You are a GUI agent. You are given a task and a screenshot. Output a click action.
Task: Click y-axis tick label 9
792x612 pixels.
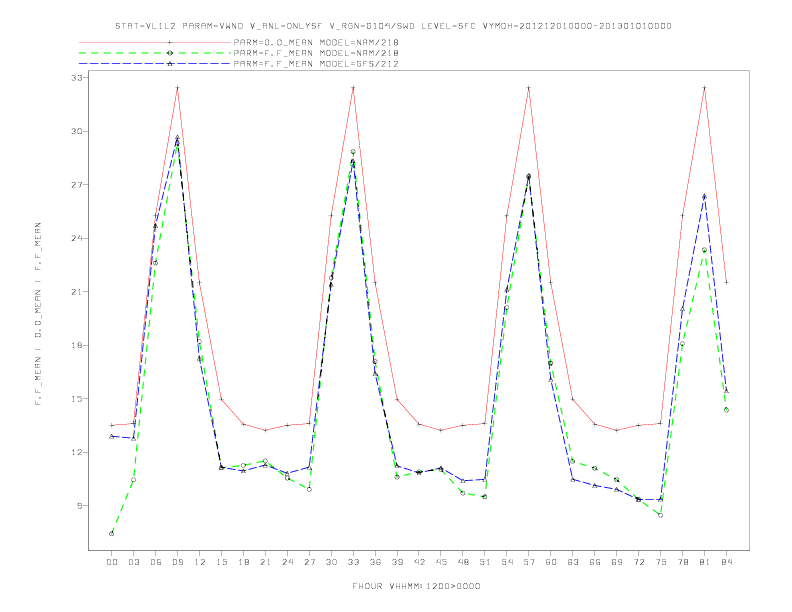tap(79, 505)
